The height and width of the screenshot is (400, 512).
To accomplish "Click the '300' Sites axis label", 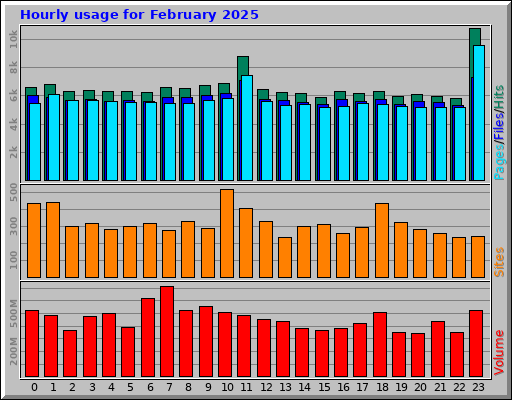I will click(13, 226).
